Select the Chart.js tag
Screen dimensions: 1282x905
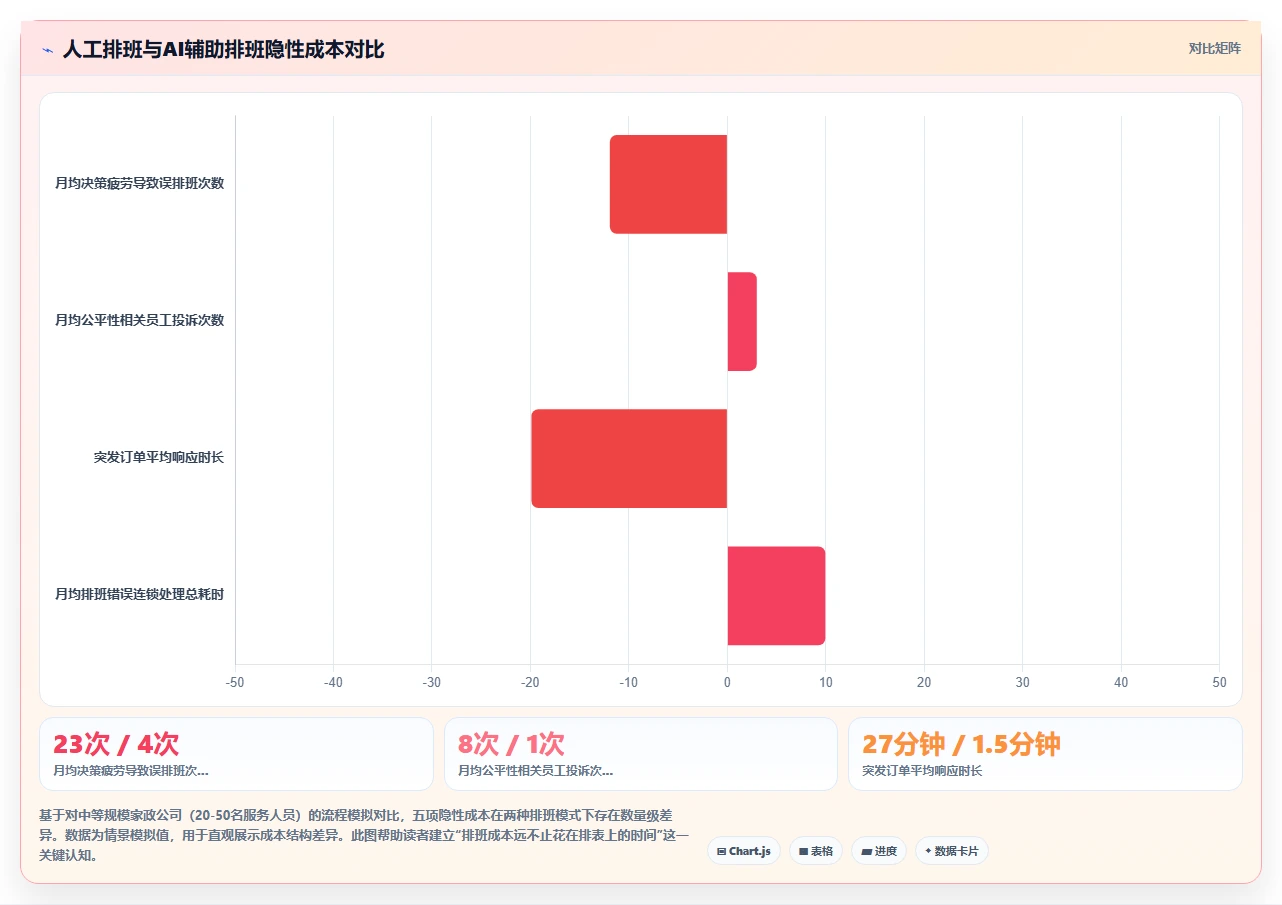click(x=743, y=851)
